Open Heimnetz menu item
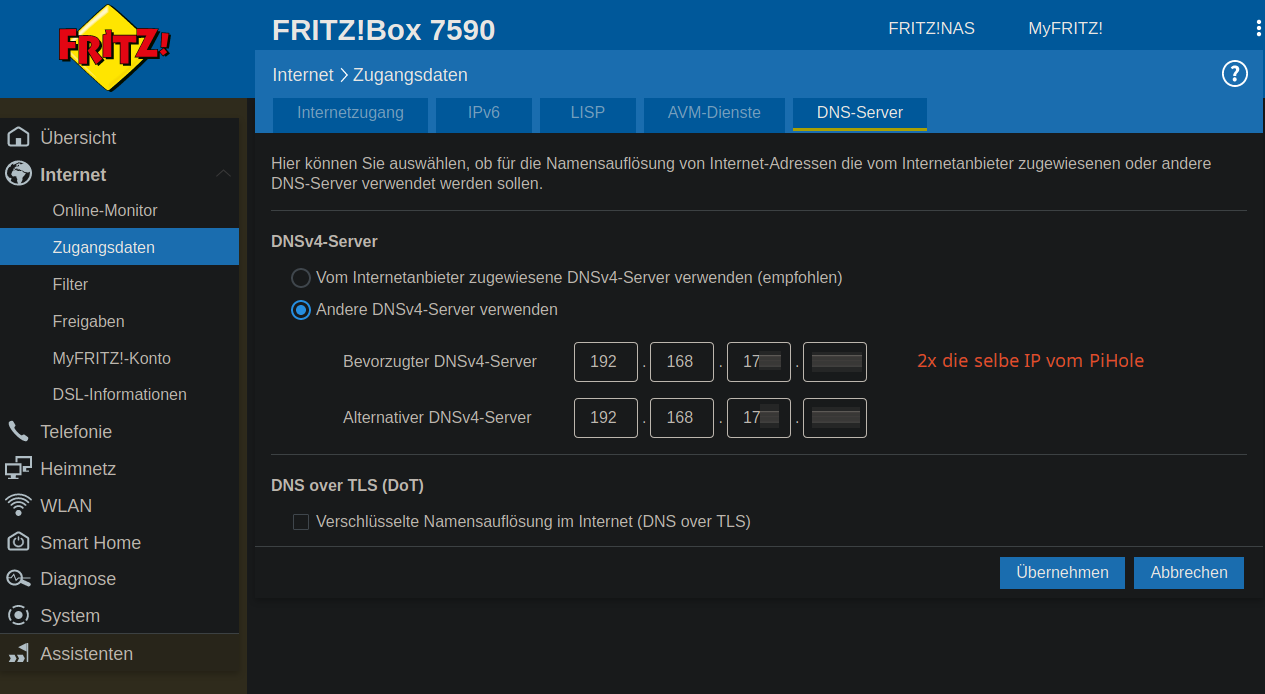 point(78,468)
